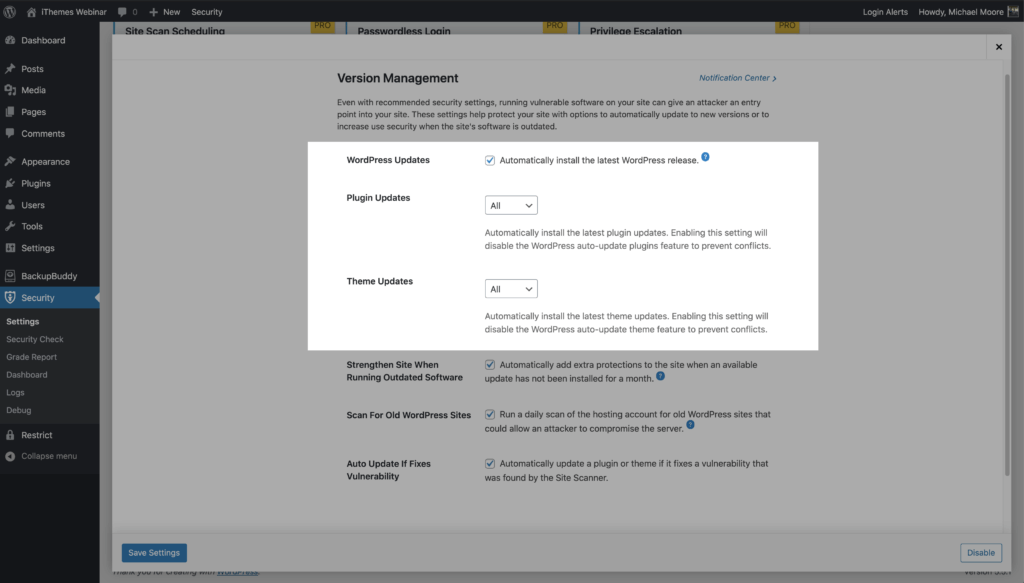Click Disable button
This screenshot has height=583, width=1024.
(x=981, y=552)
